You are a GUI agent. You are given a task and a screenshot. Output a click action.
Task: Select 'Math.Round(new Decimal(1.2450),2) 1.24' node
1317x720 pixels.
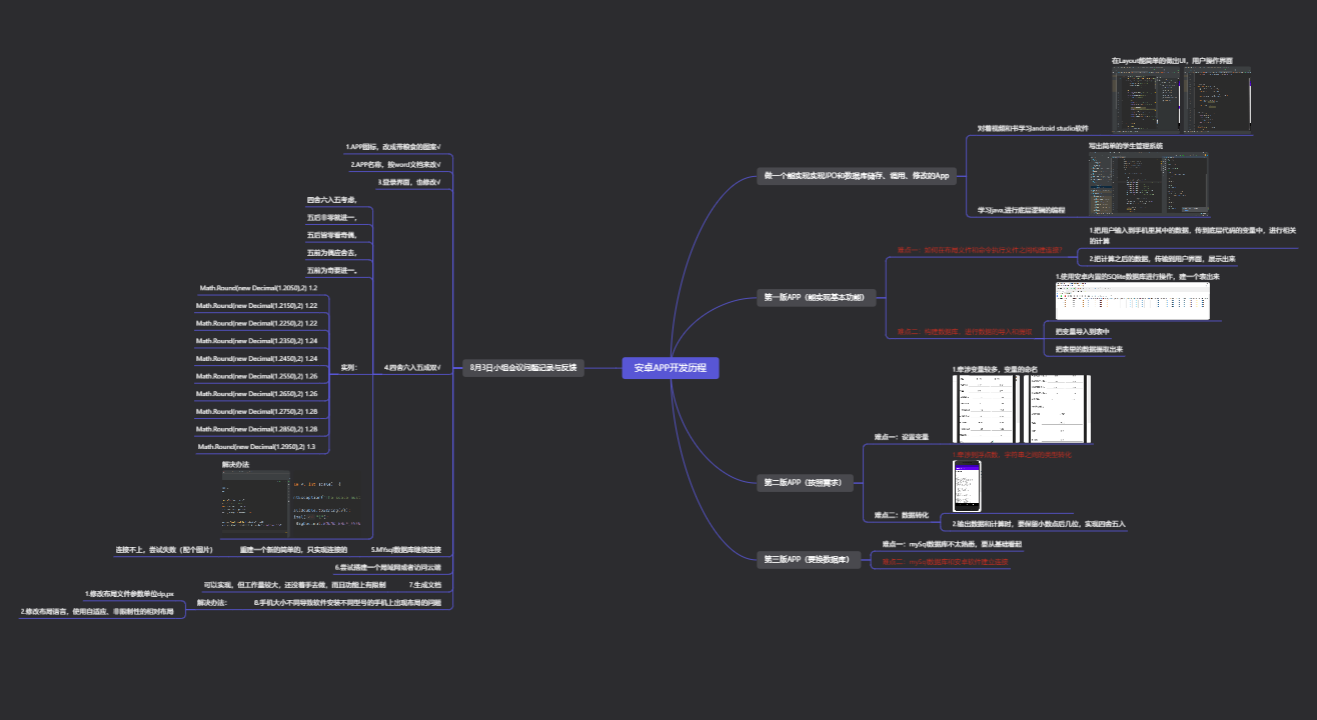coord(257,358)
